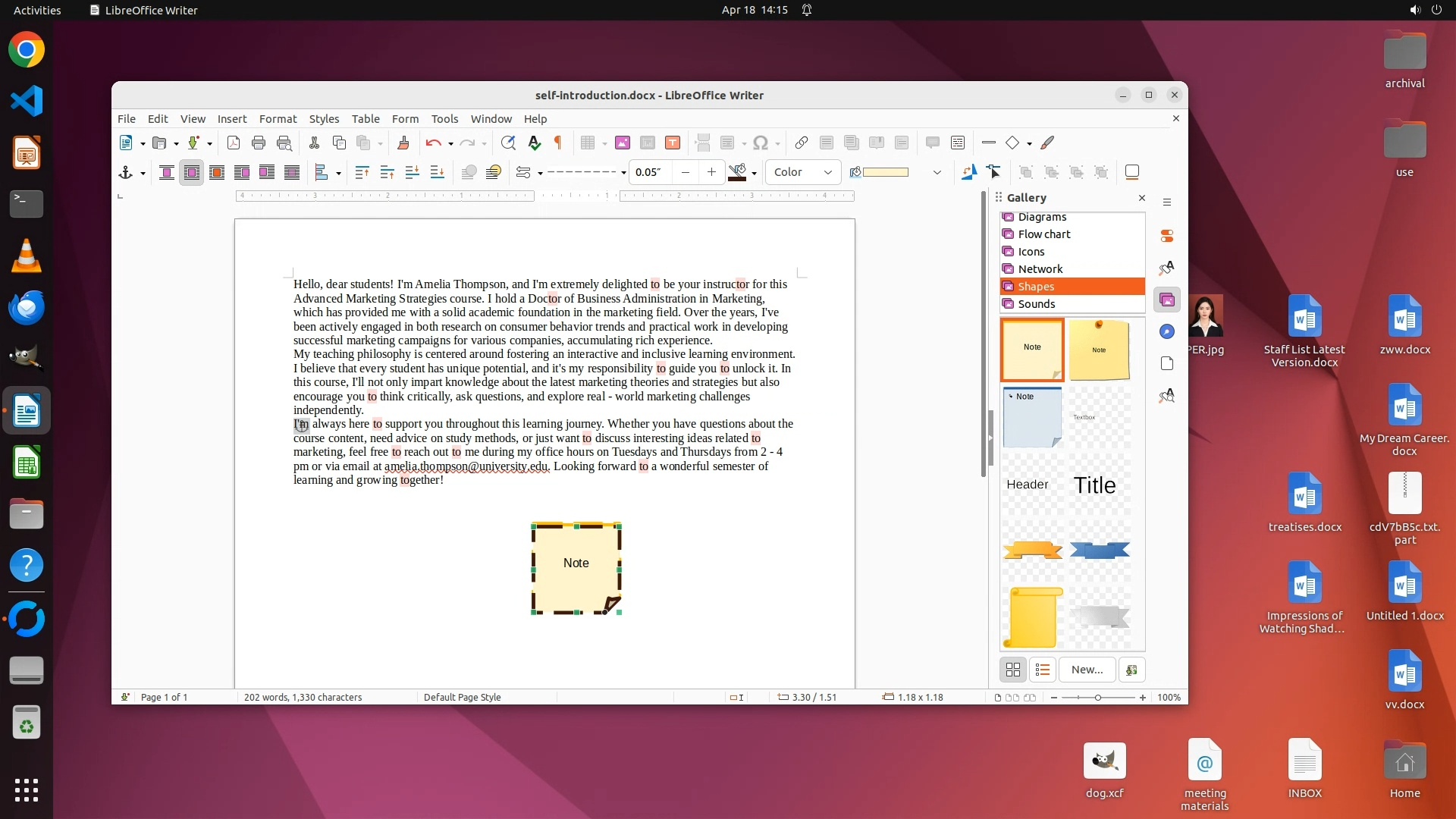This screenshot has width=1456, height=819.
Task: Click the pale yellow fill color swatch
Action: [886, 172]
